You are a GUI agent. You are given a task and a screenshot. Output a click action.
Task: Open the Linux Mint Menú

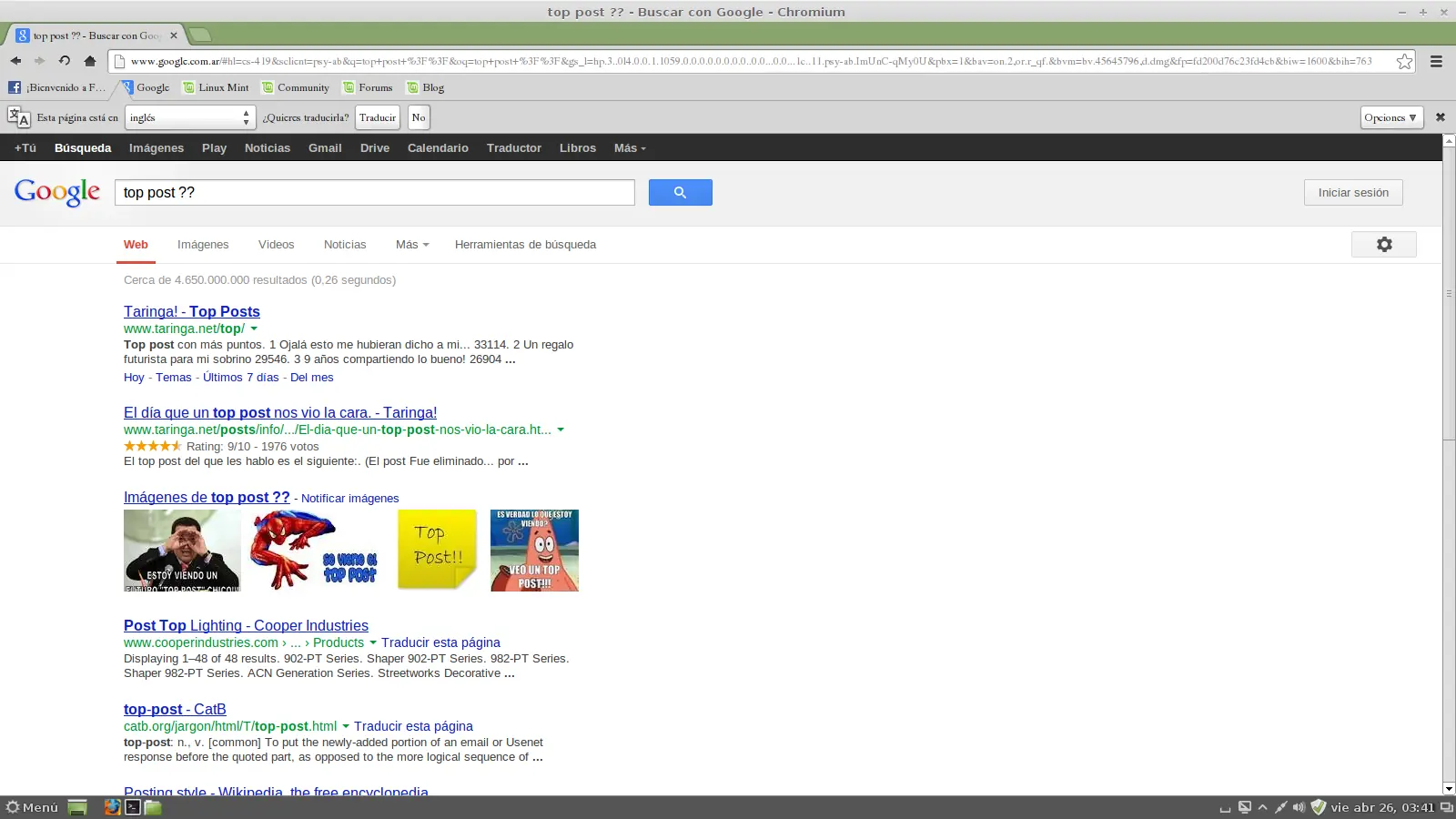(32, 807)
